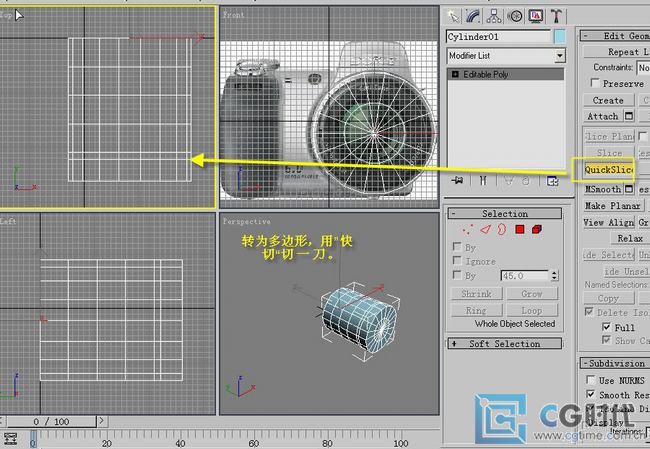Image resolution: width=650 pixels, height=449 pixels.
Task: Click the 45.0 angle spinner arrows
Action: (x=555, y=275)
